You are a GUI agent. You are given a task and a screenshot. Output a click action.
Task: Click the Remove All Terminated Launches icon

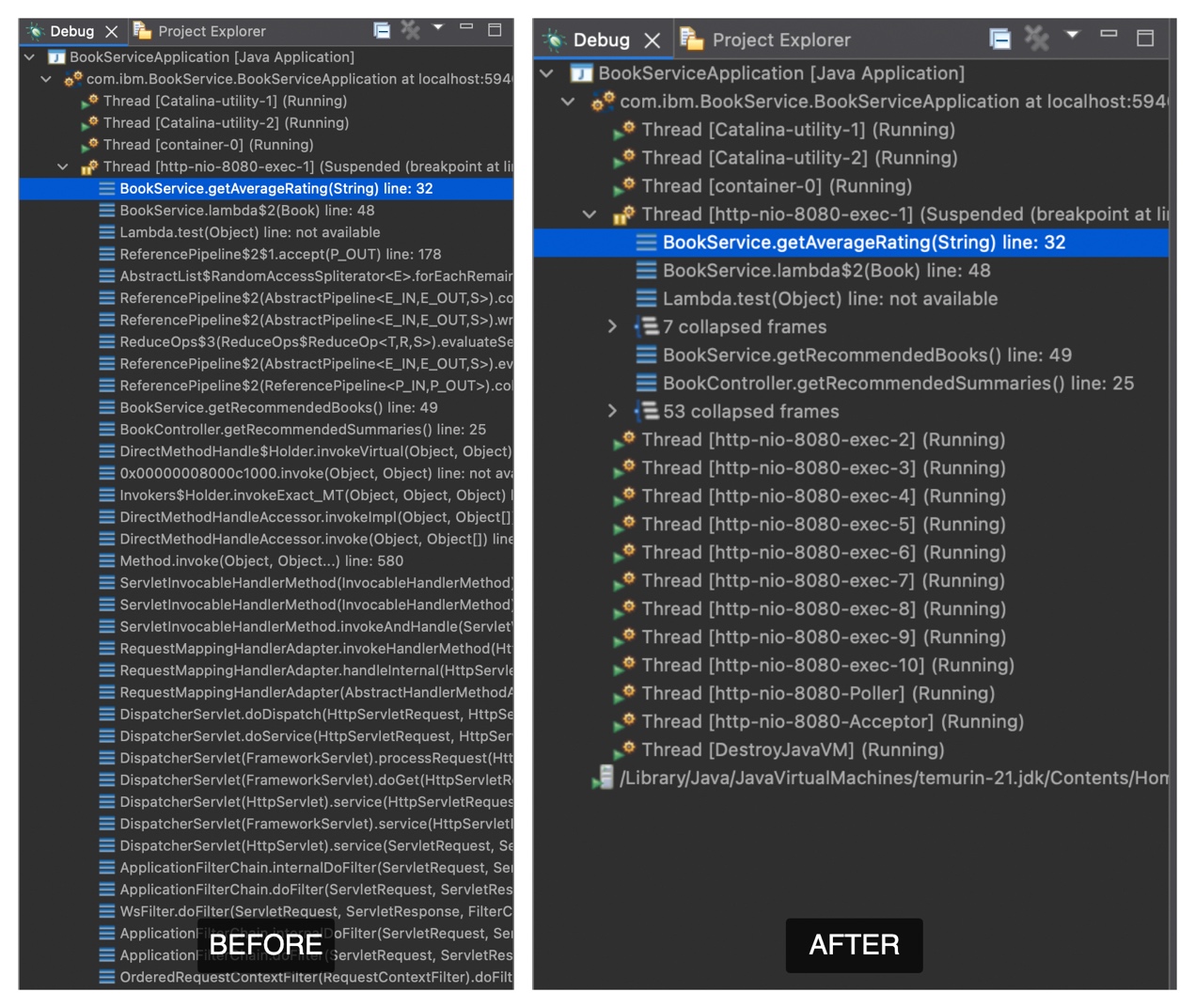[x=1035, y=39]
